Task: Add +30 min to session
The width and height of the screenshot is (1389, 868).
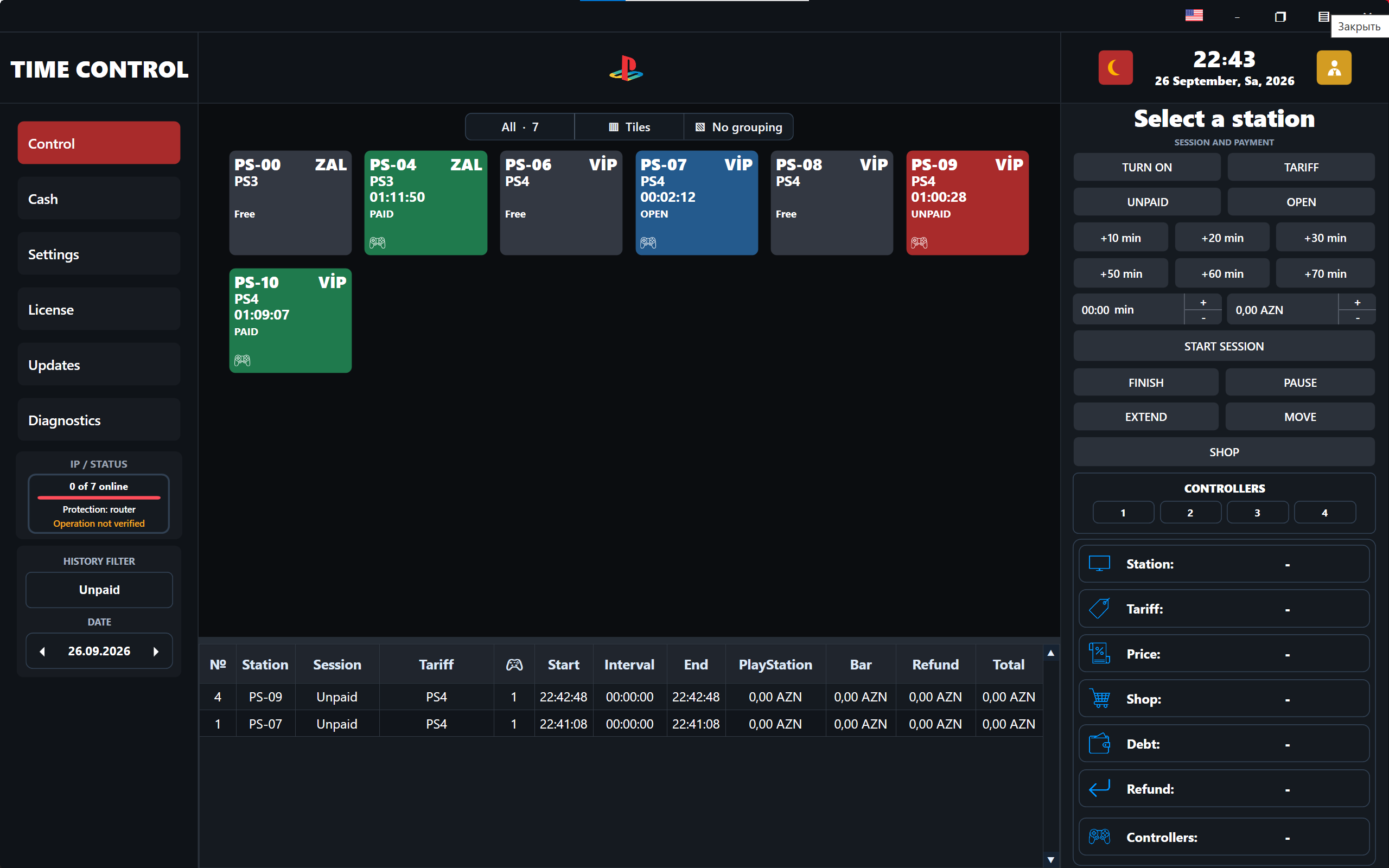Action: tap(1325, 238)
